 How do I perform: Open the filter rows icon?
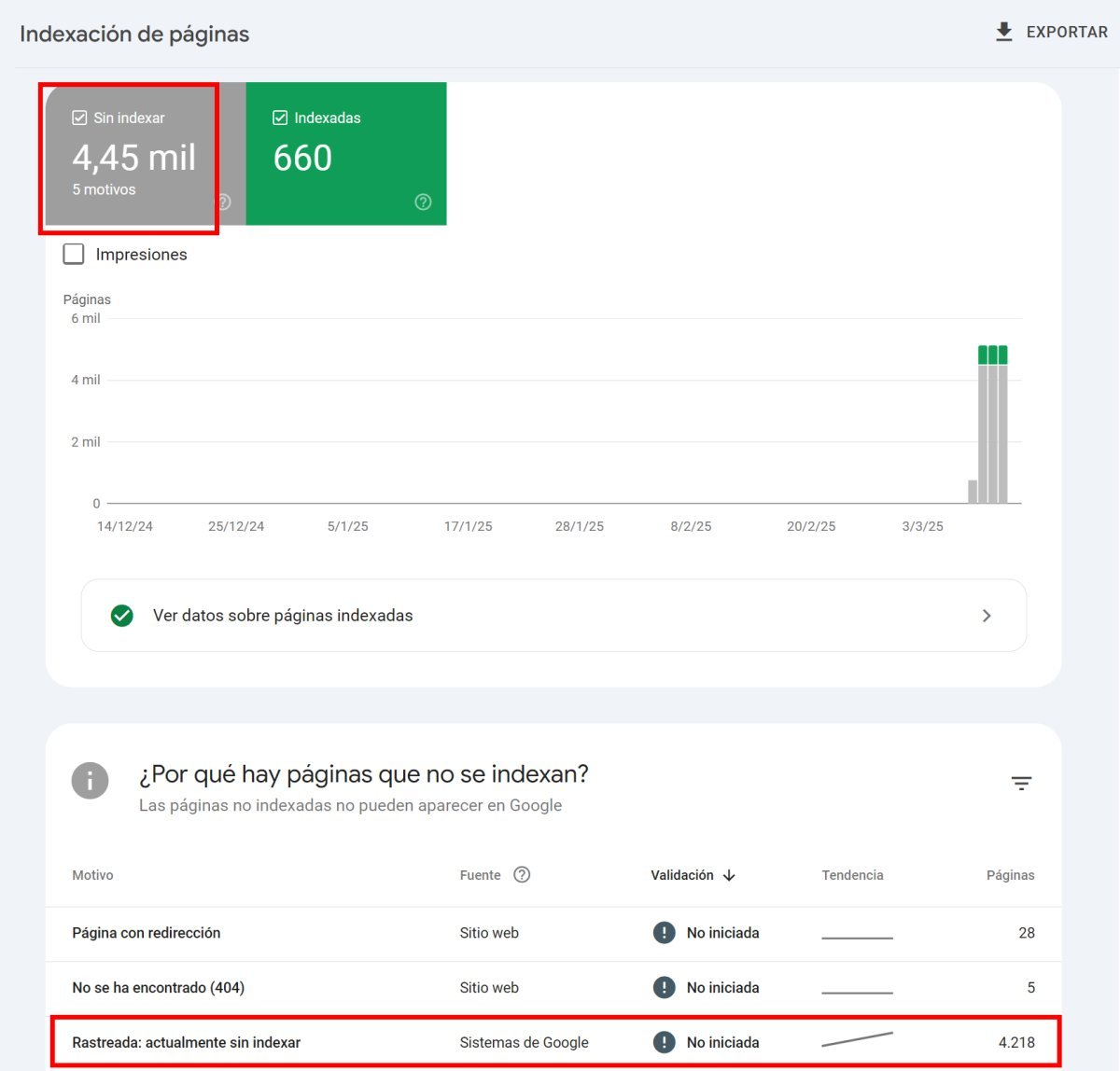pyautogui.click(x=1022, y=784)
